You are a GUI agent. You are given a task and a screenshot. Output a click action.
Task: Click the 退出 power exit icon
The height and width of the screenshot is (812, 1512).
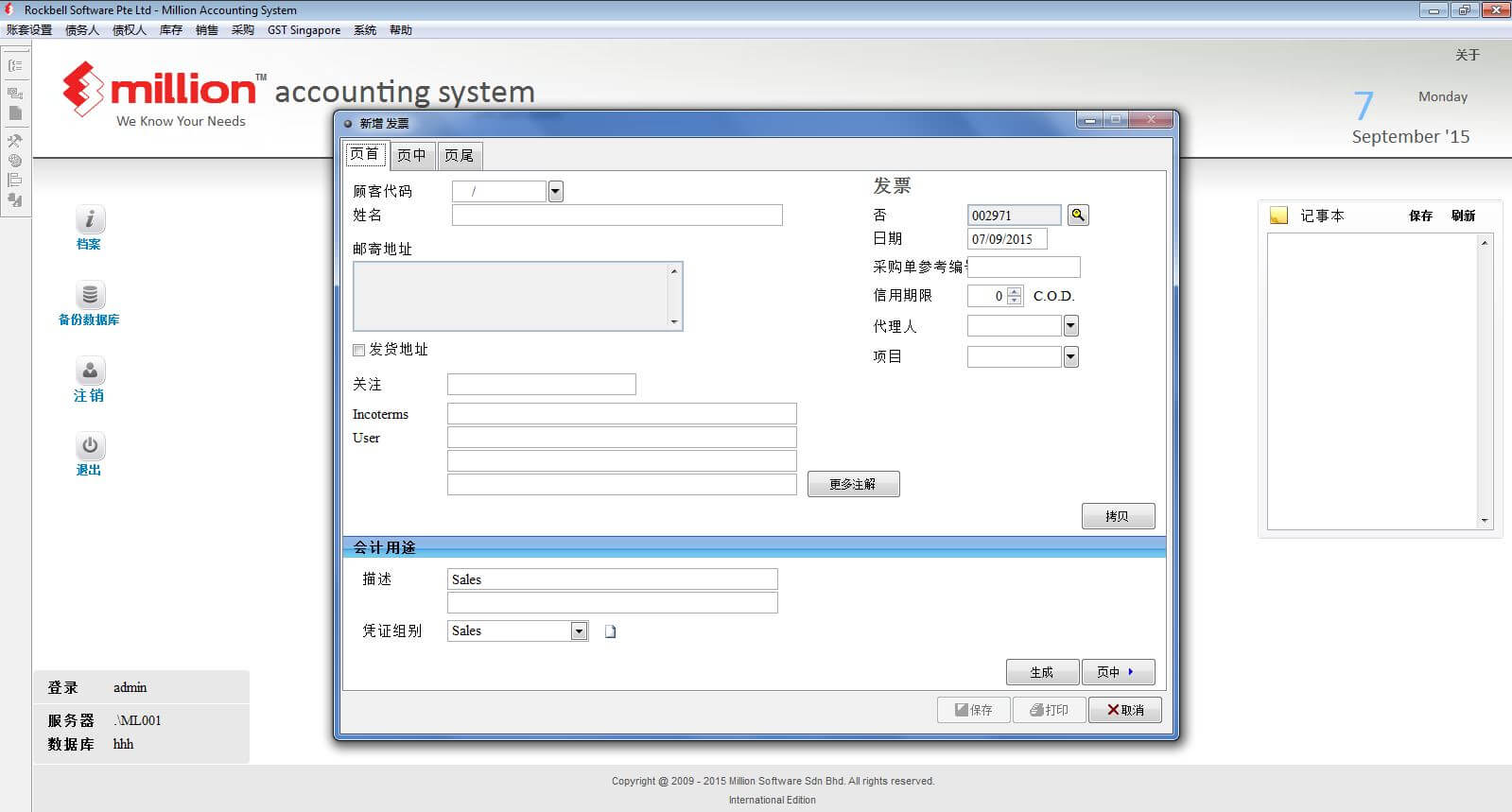point(90,445)
